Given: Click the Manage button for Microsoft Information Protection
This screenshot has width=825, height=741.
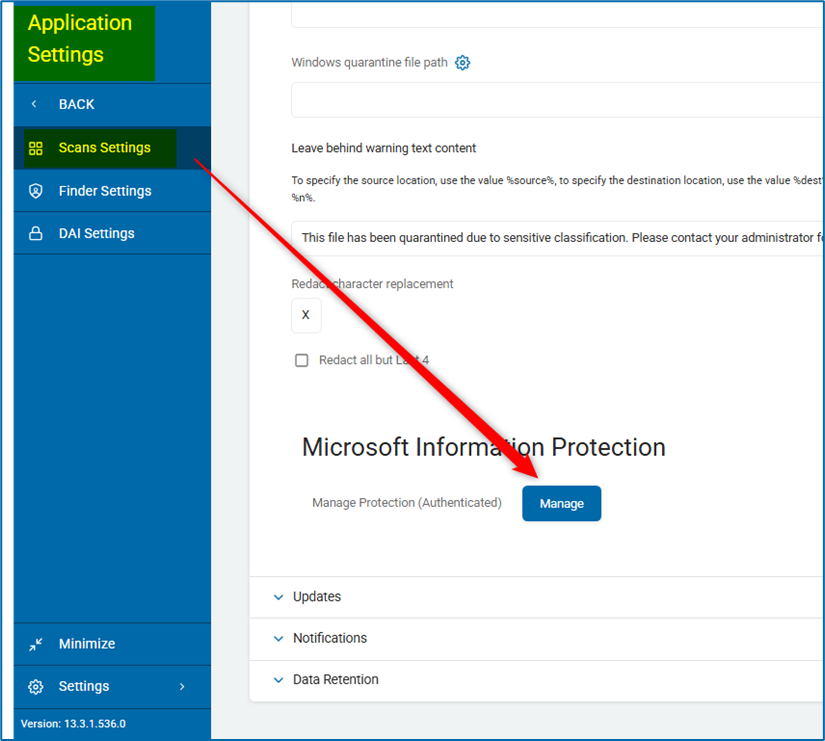Looking at the screenshot, I should 561,504.
